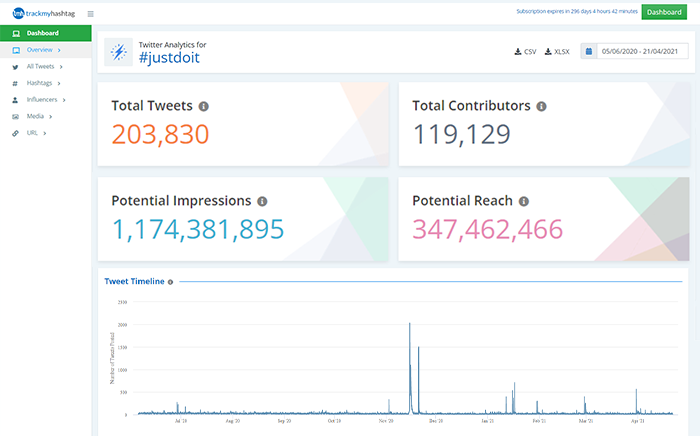
Task: Select Overview in the sidebar
Action: 46,50
